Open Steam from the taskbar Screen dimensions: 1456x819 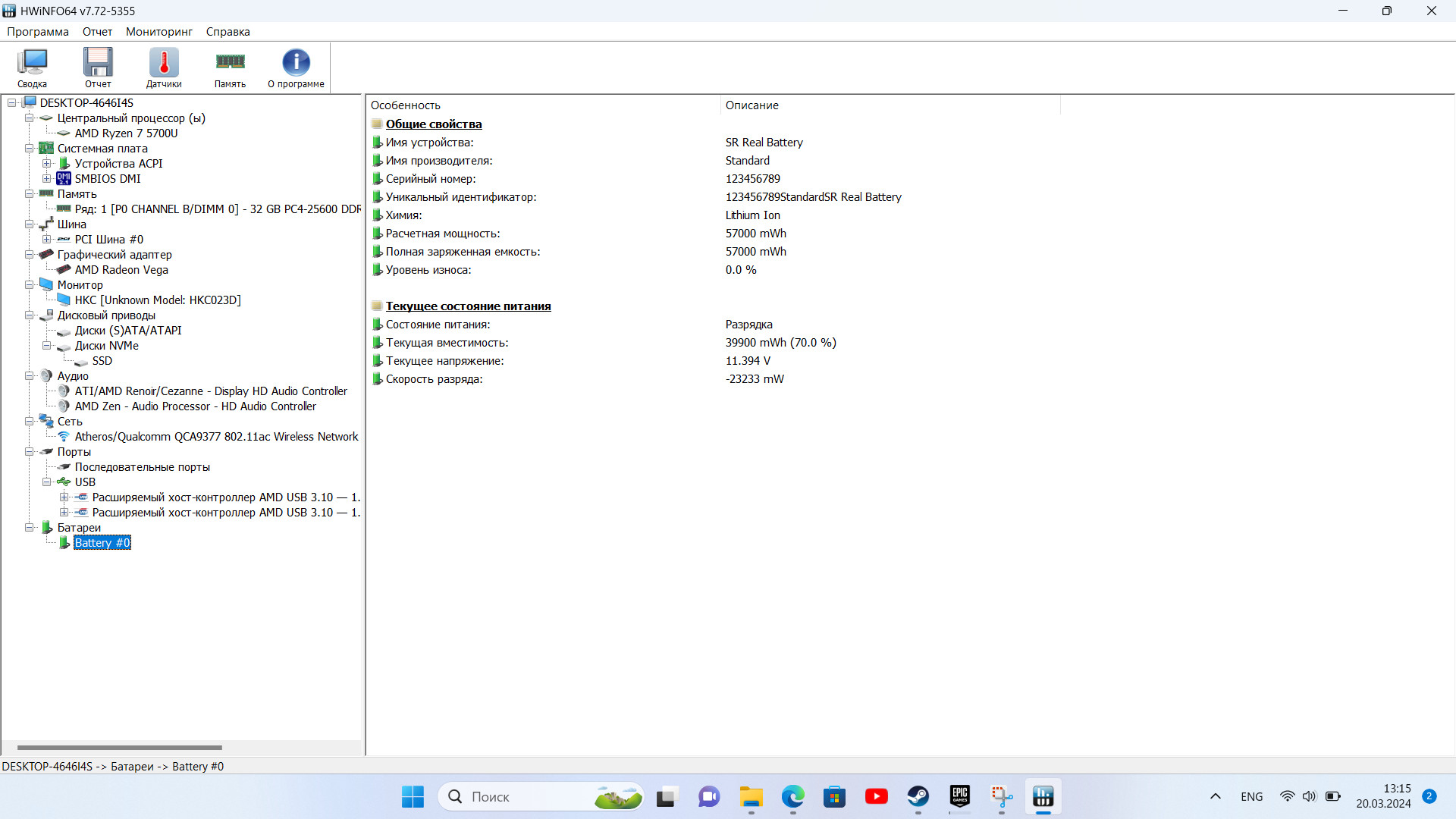918,797
